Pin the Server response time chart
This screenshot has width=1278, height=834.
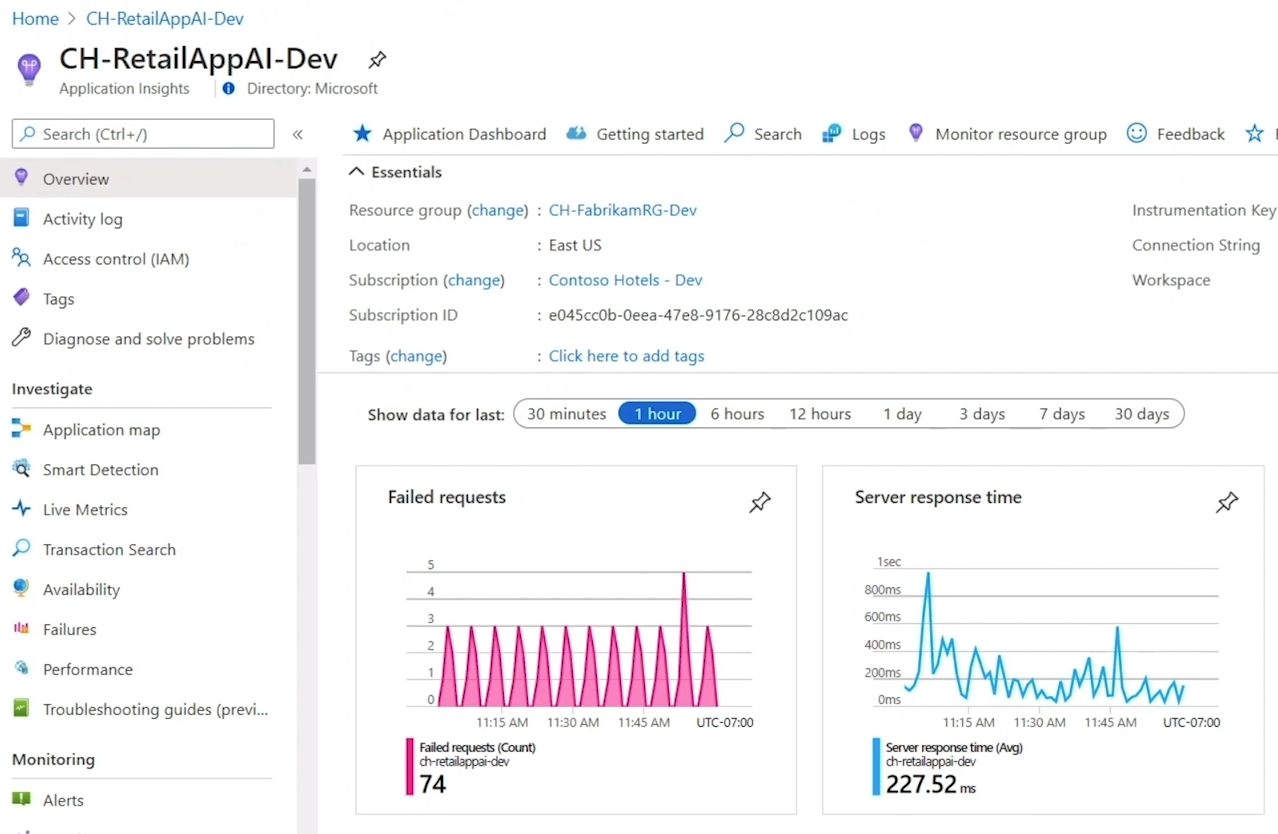coord(1227,502)
